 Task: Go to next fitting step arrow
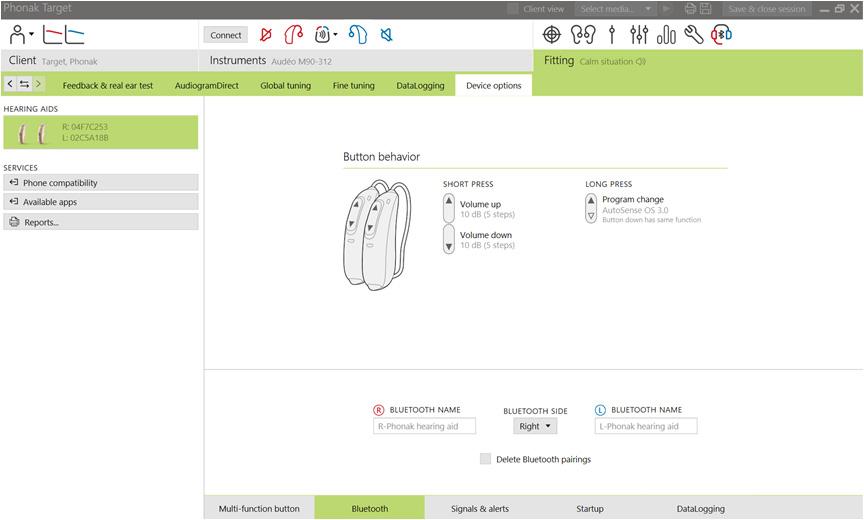(x=38, y=84)
